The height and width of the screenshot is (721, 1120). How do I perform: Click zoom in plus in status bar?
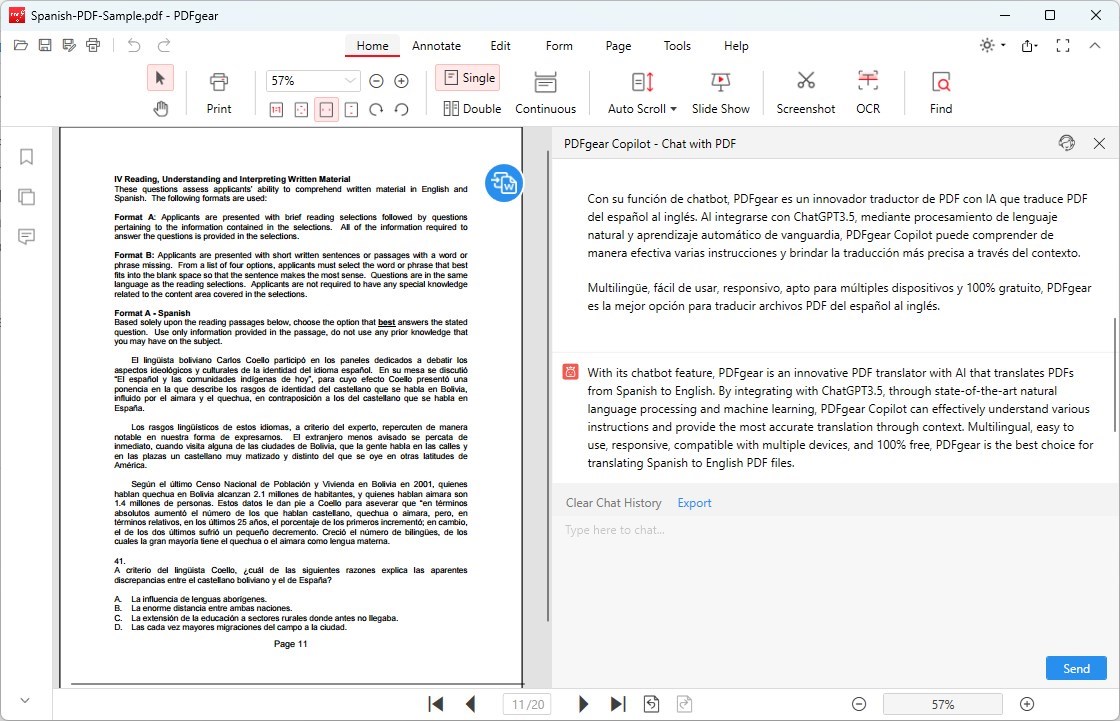point(1026,704)
